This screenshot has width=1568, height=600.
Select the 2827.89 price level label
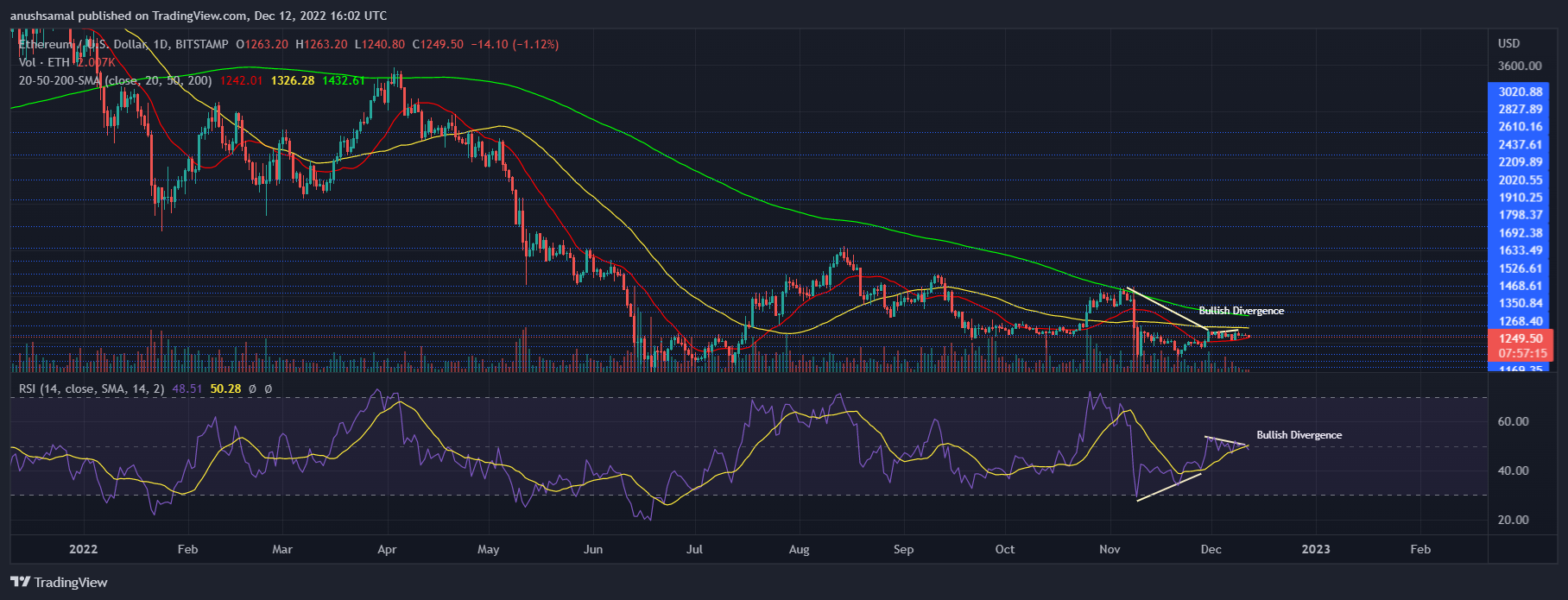click(x=1521, y=109)
